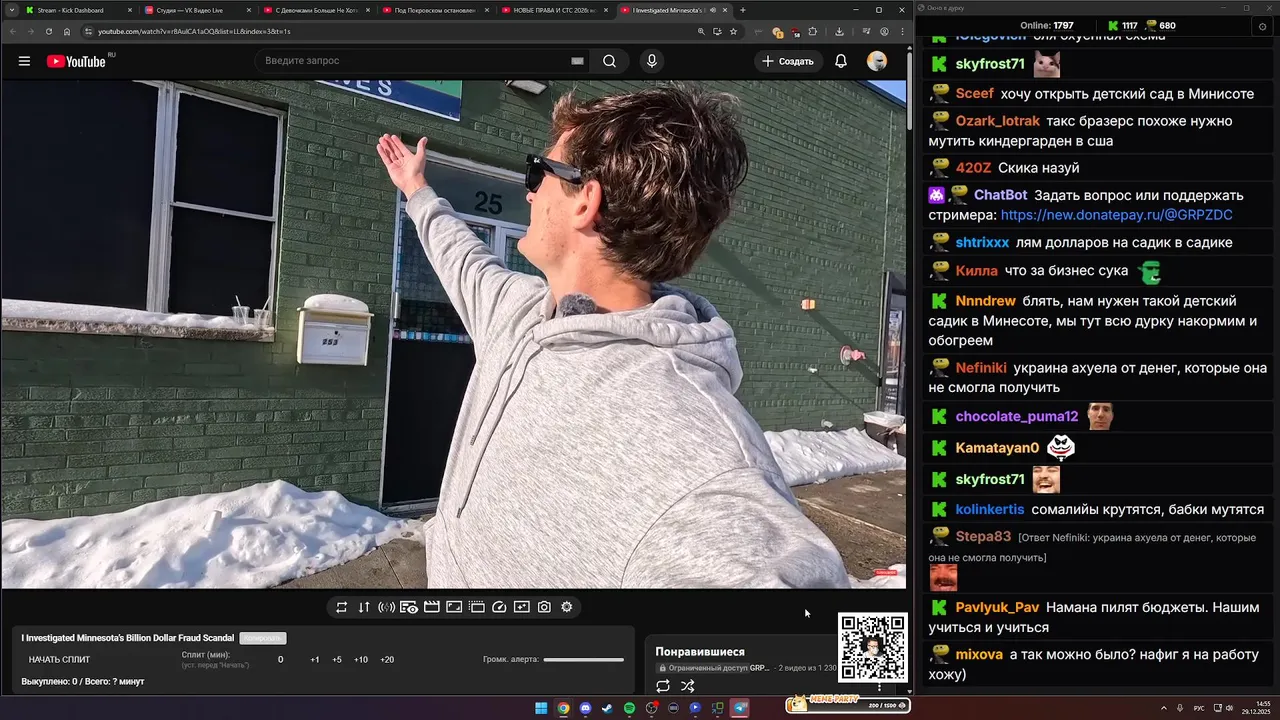1280x720 pixels.
Task: Open Chrome three-dot menu
Action: pos(902,31)
